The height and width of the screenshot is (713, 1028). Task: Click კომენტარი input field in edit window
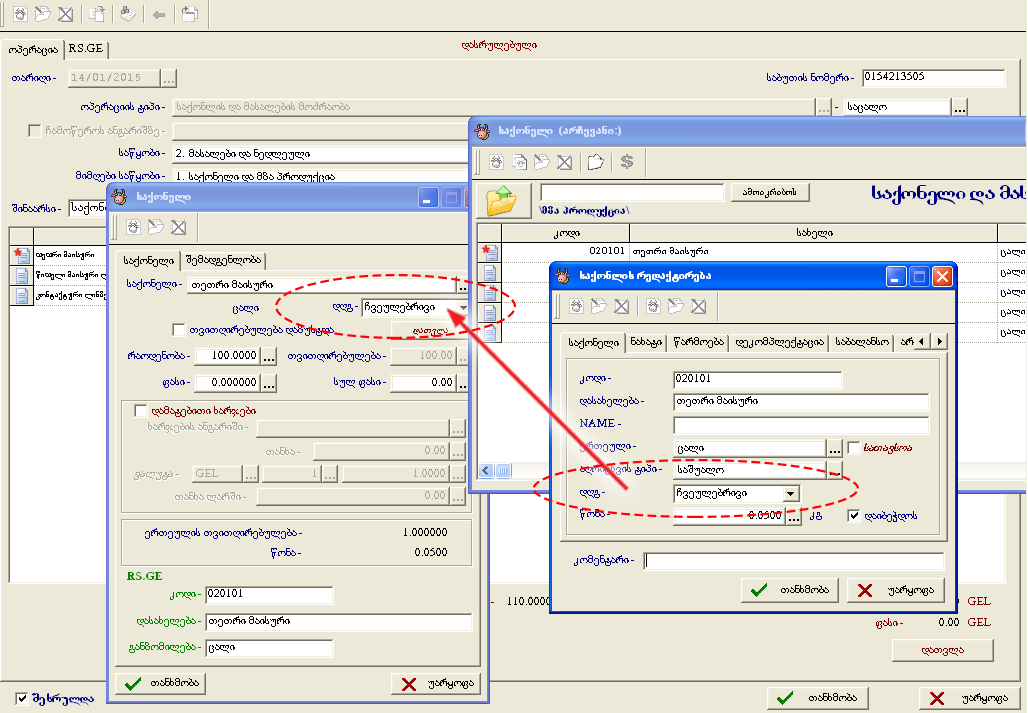tap(794, 561)
